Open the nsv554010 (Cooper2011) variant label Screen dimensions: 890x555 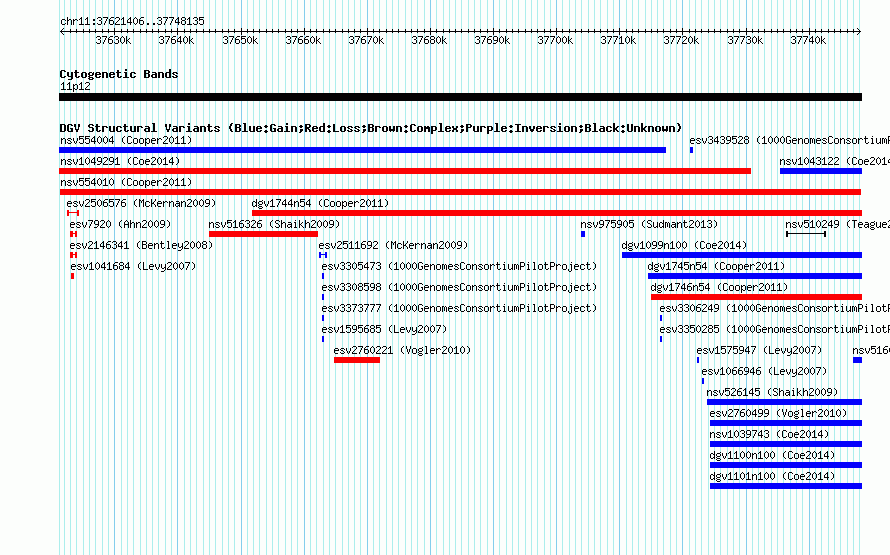(x=126, y=182)
